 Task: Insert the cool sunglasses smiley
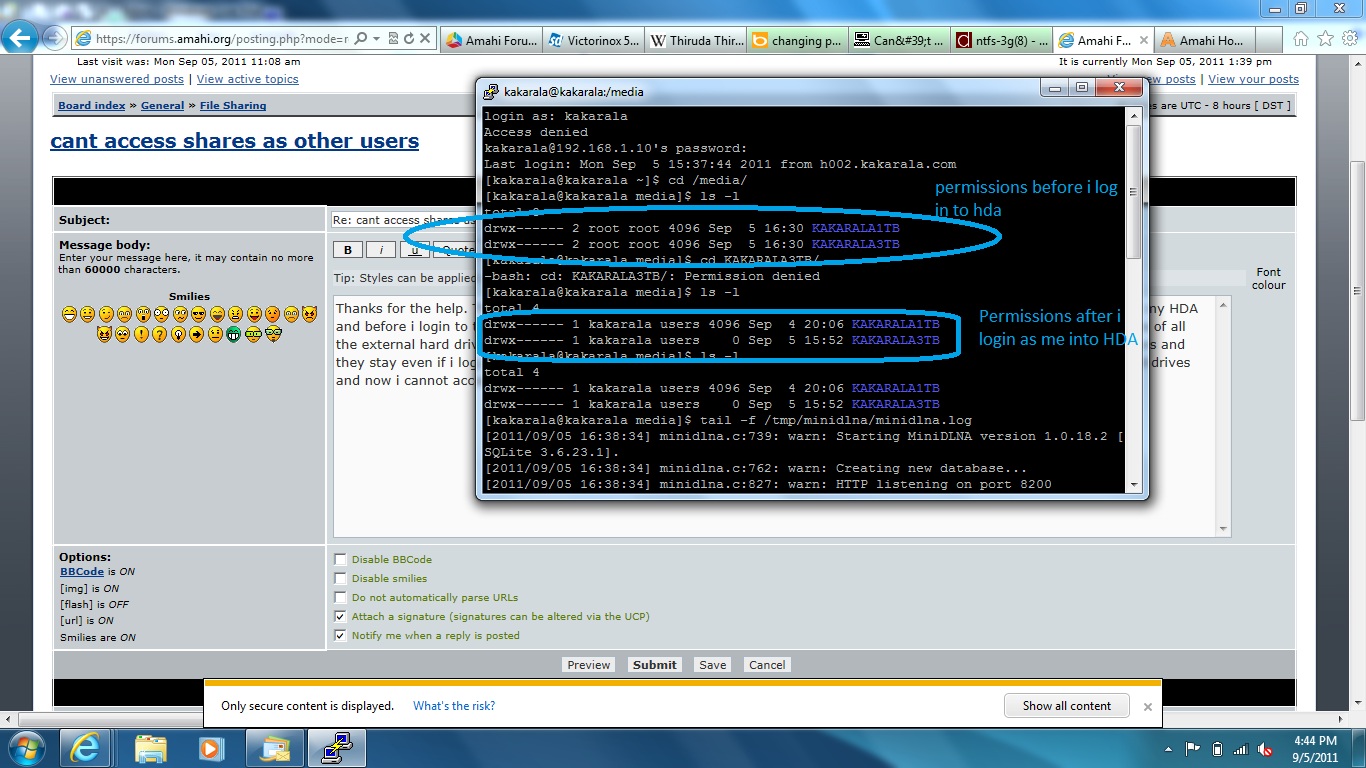tap(198, 315)
